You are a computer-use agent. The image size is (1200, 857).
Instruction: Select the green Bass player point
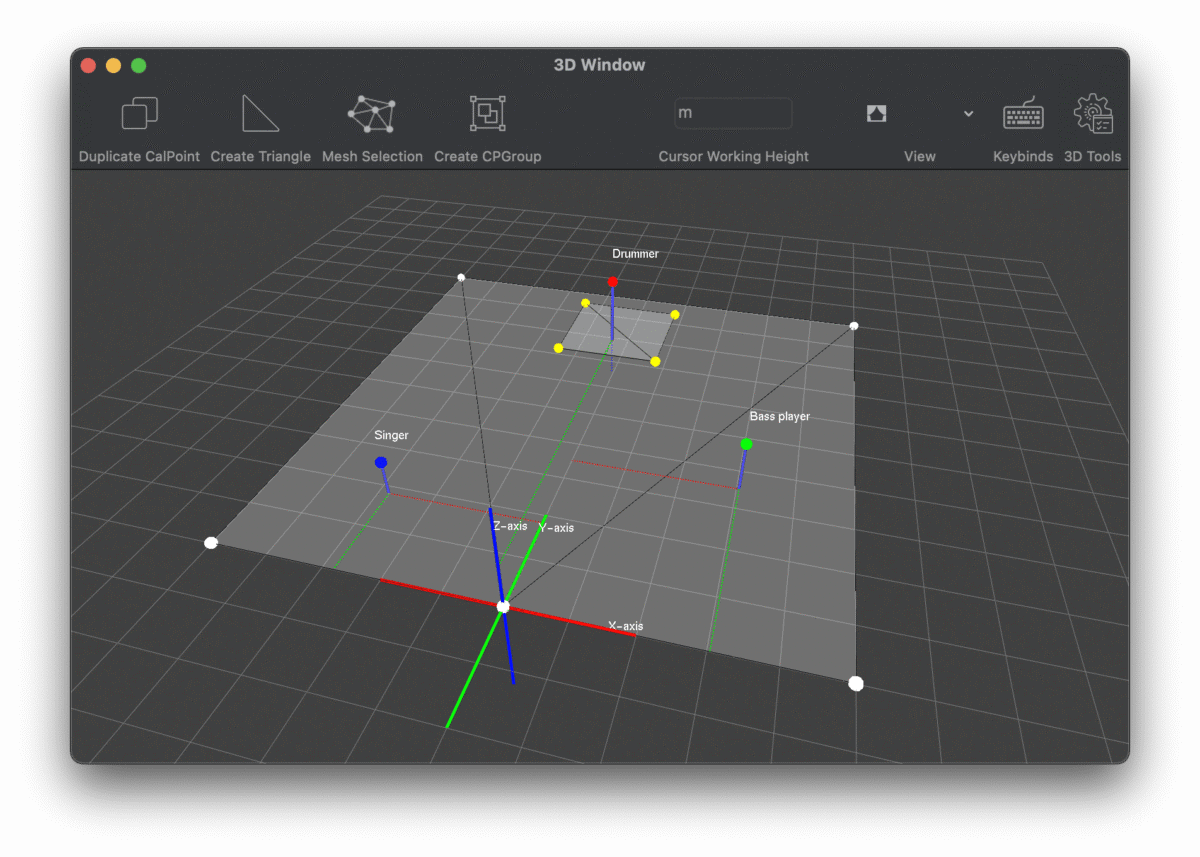(746, 444)
